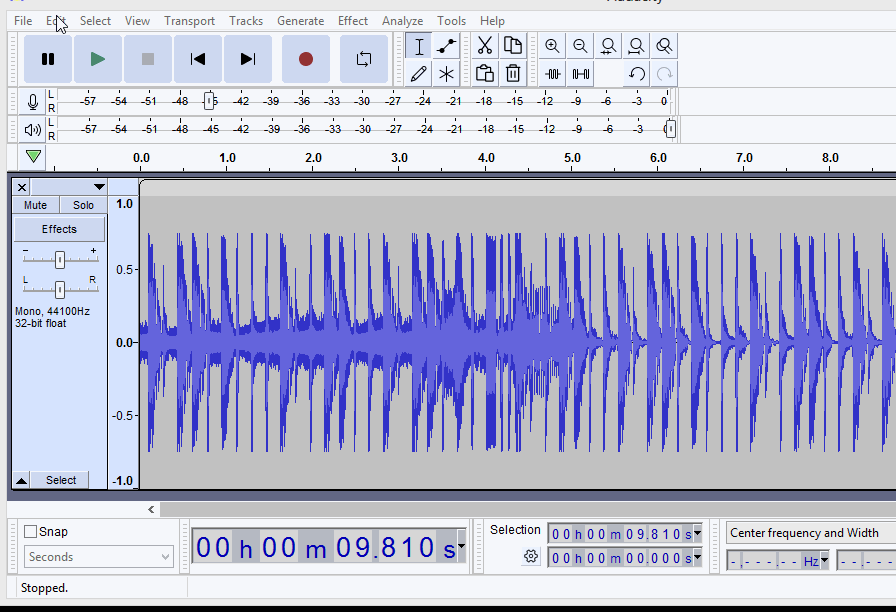The image size is (896, 612).
Task: Skip to start of track
Action: click(x=198, y=59)
